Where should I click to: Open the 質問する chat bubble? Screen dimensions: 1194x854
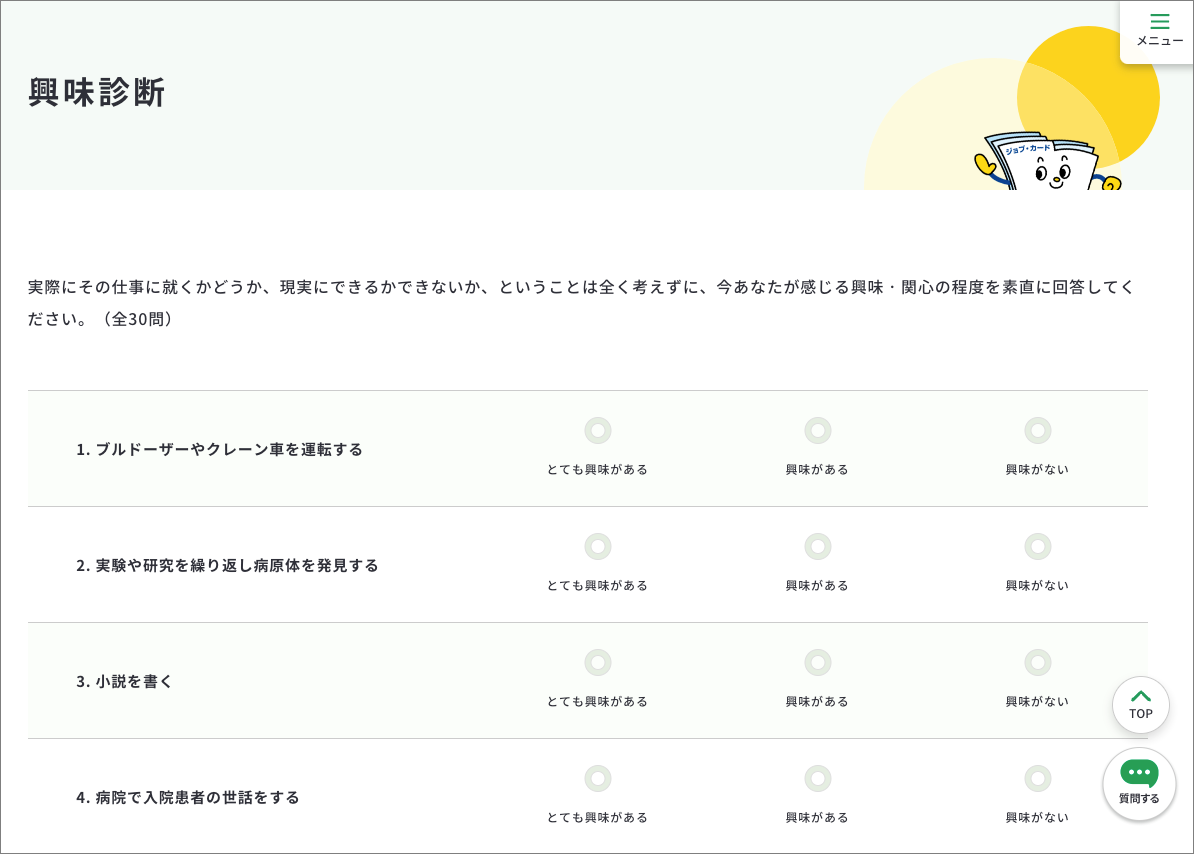coord(1139,783)
